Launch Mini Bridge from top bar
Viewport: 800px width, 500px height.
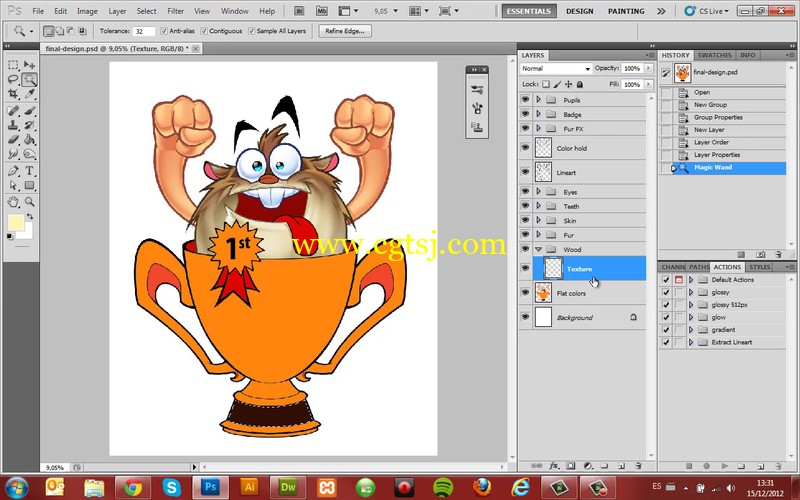(x=322, y=11)
